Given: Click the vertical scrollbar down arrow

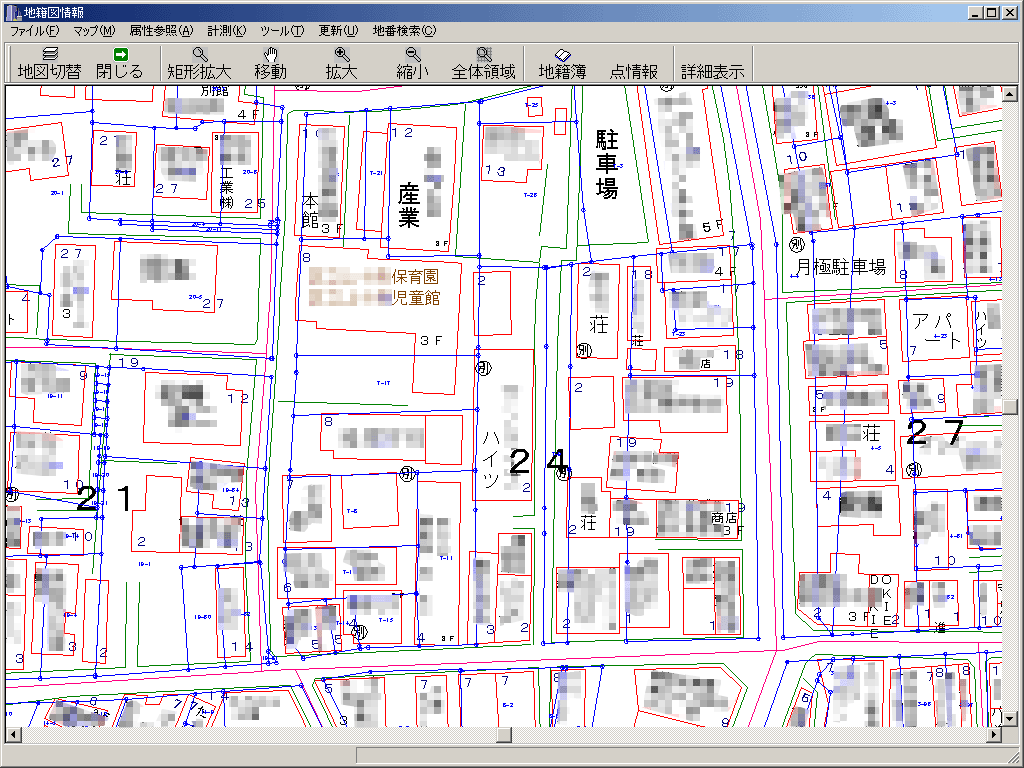Looking at the screenshot, I should (x=1010, y=719).
